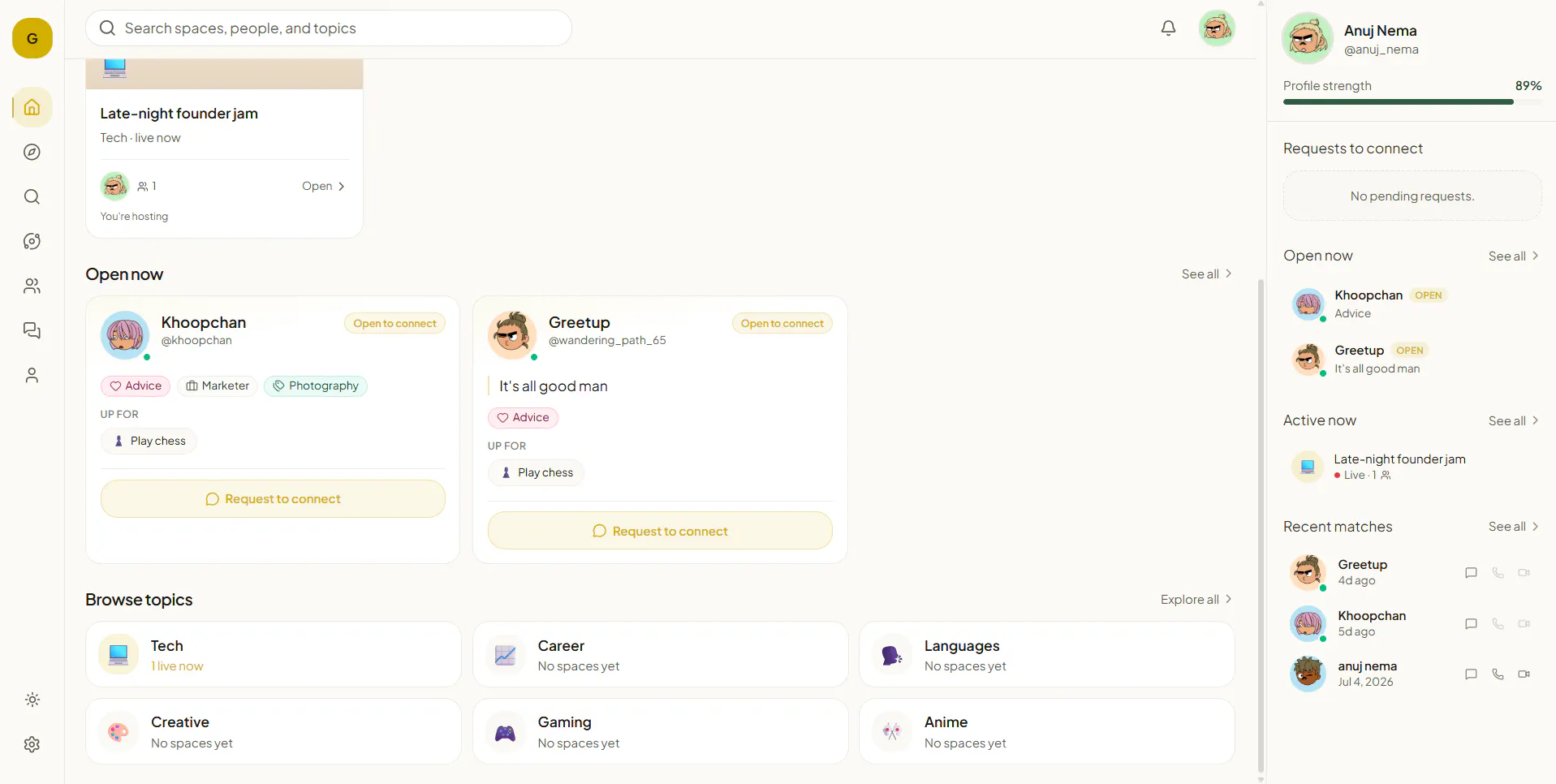Click the '1 live now' text under Tech

pos(177,666)
